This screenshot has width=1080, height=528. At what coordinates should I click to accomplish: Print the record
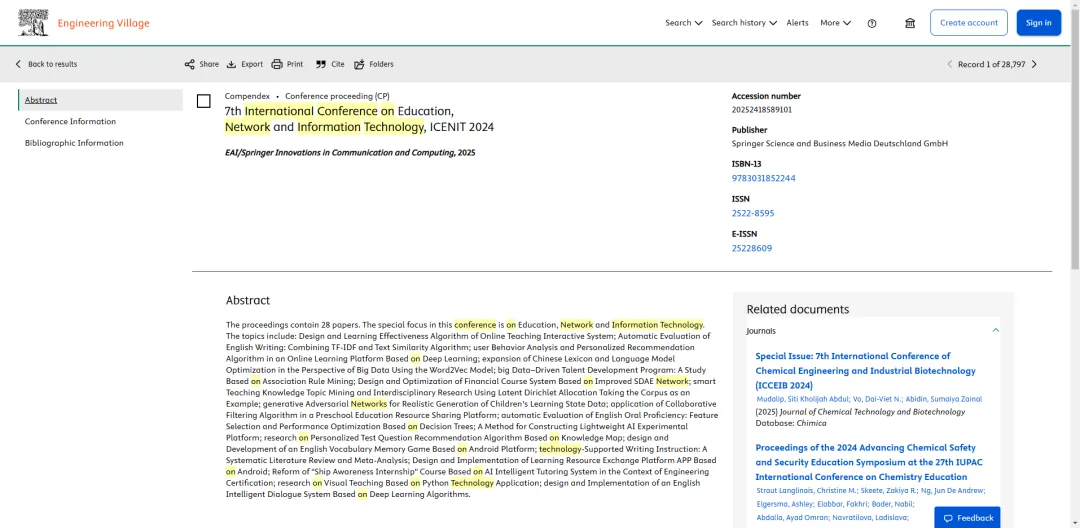point(287,64)
